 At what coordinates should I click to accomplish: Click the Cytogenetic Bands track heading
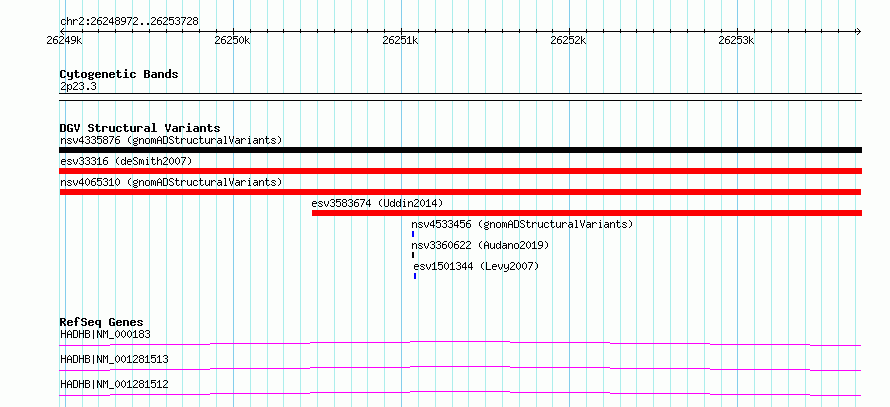(119, 74)
